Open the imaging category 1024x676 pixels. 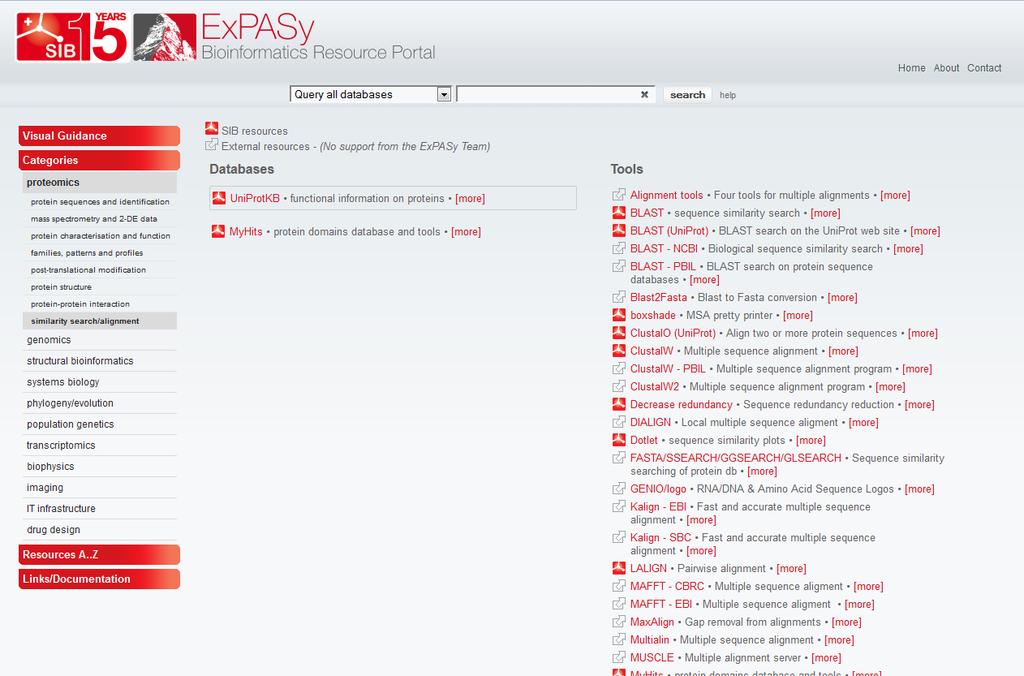click(x=100, y=487)
